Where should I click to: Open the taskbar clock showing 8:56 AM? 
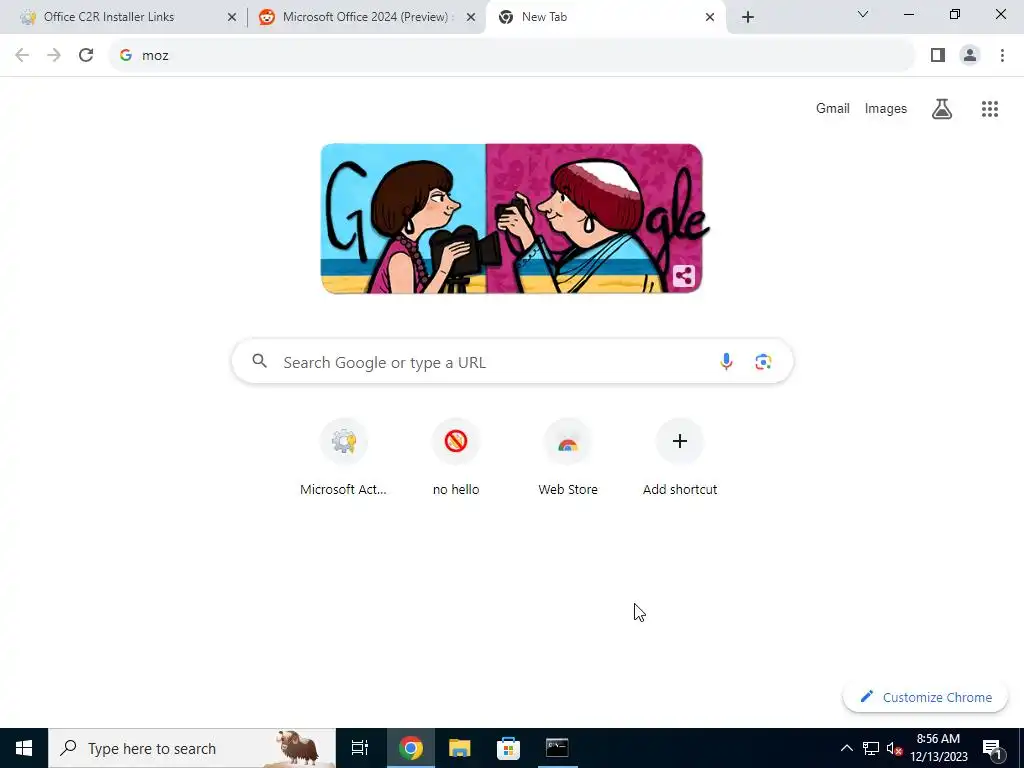[938, 748]
